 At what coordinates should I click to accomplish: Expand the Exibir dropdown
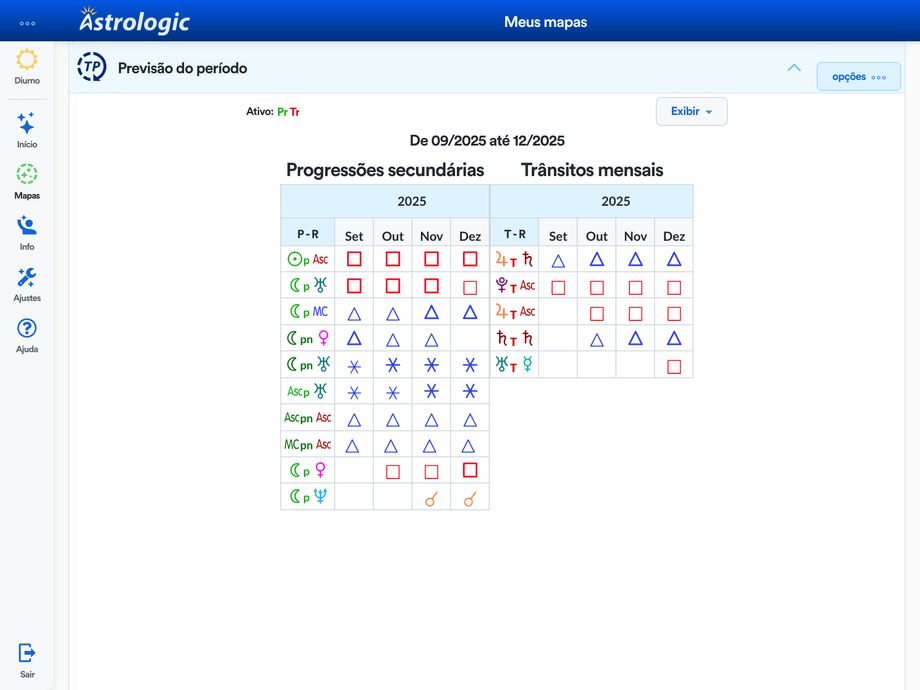pyautogui.click(x=692, y=111)
